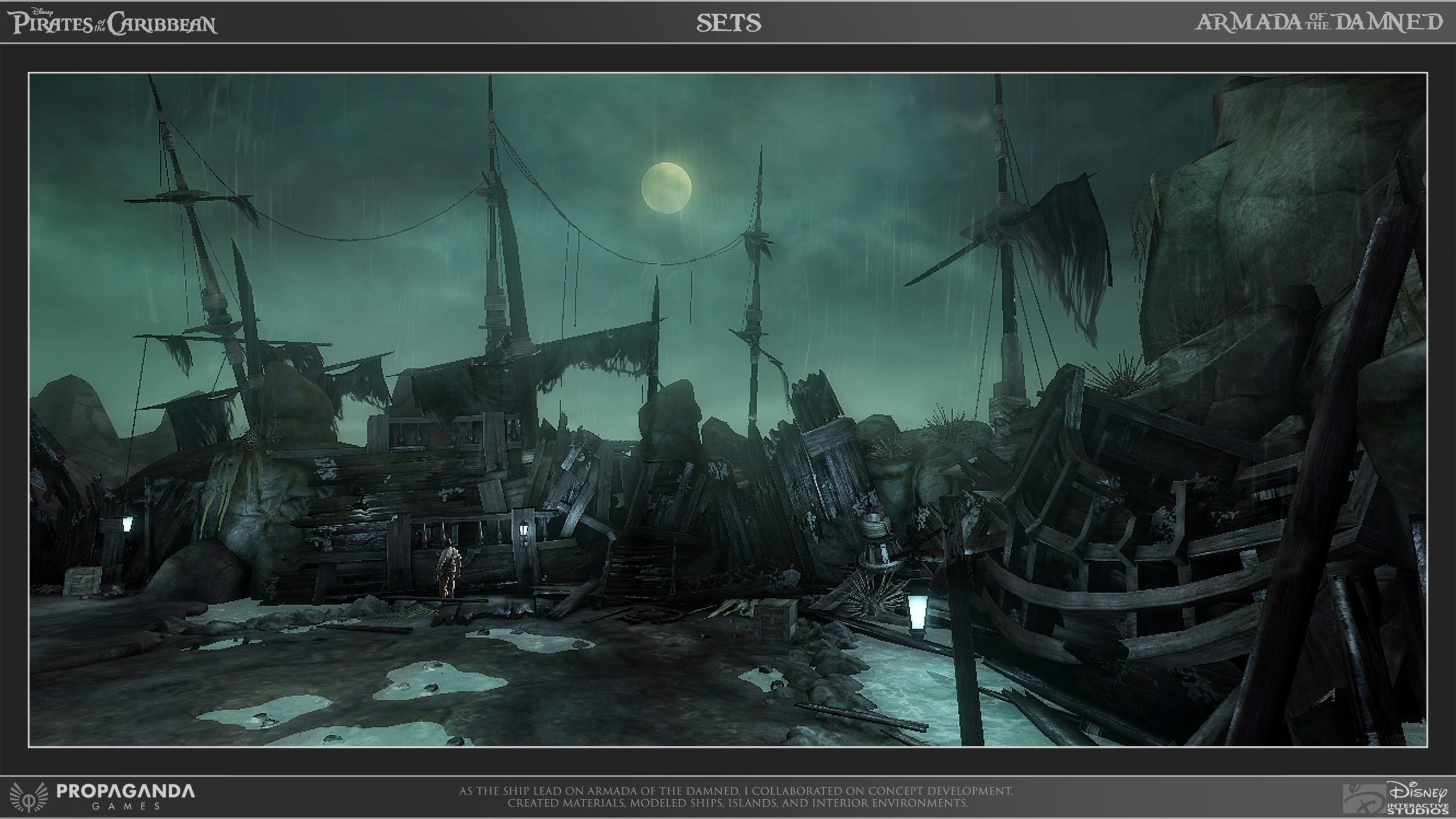
Task: Click the Armada of the Damned title
Action: click(x=1318, y=22)
